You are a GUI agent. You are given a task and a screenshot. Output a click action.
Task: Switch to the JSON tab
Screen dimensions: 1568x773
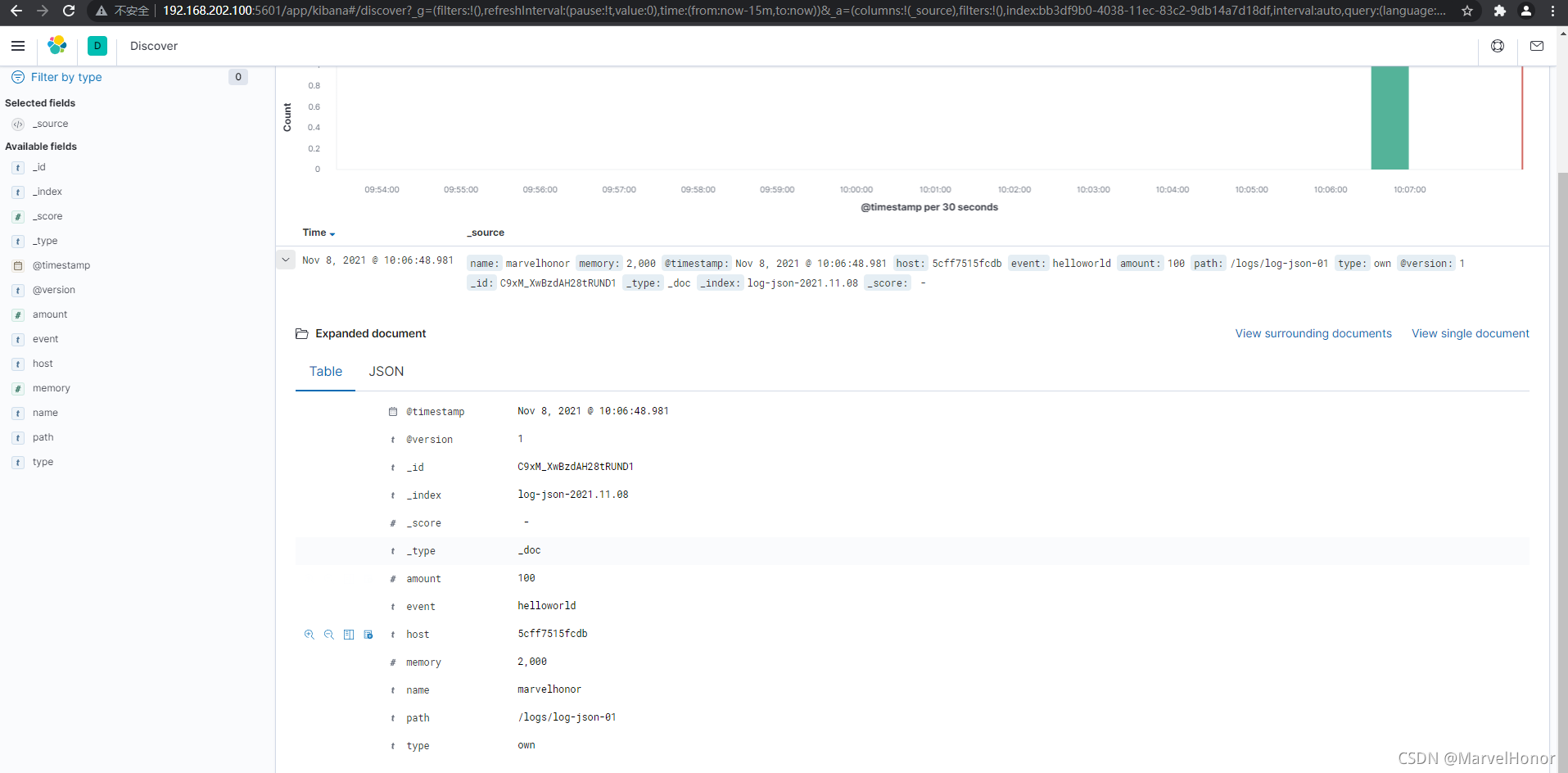(386, 371)
